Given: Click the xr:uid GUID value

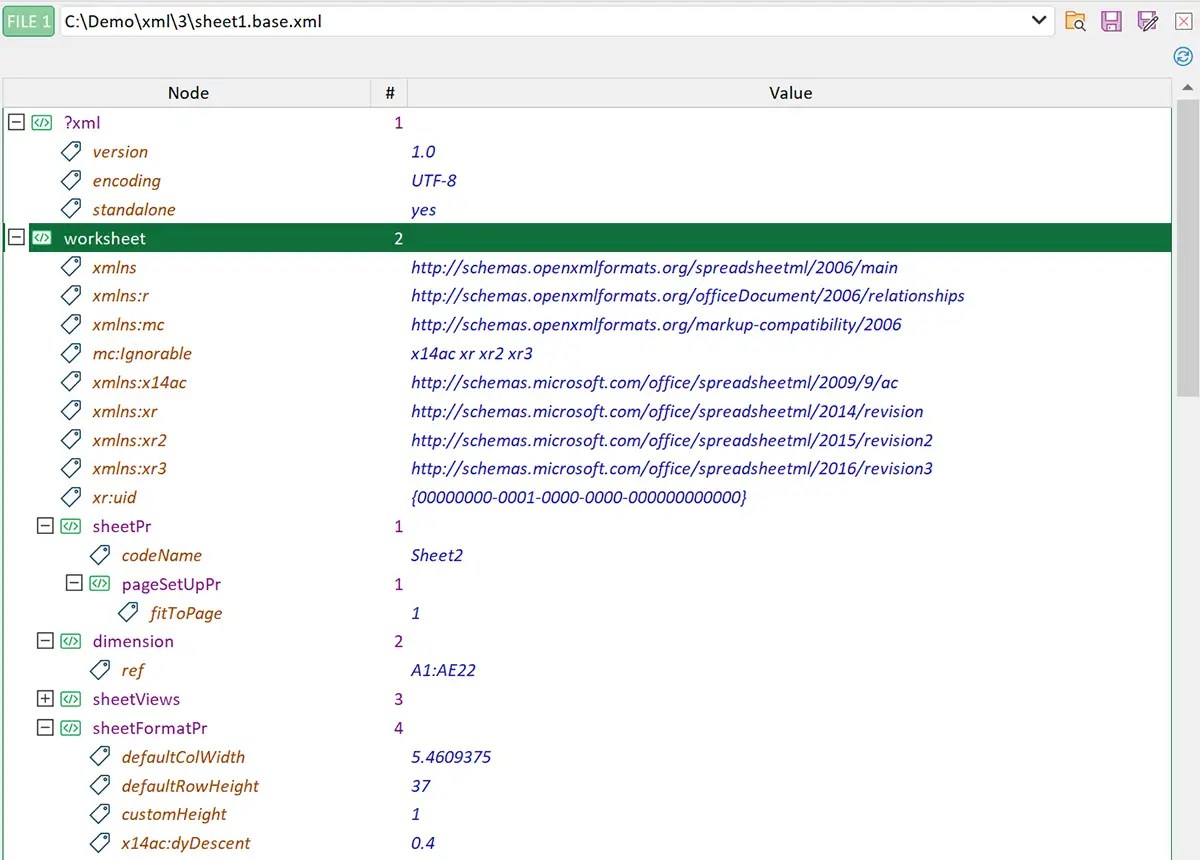Looking at the screenshot, I should [x=578, y=497].
